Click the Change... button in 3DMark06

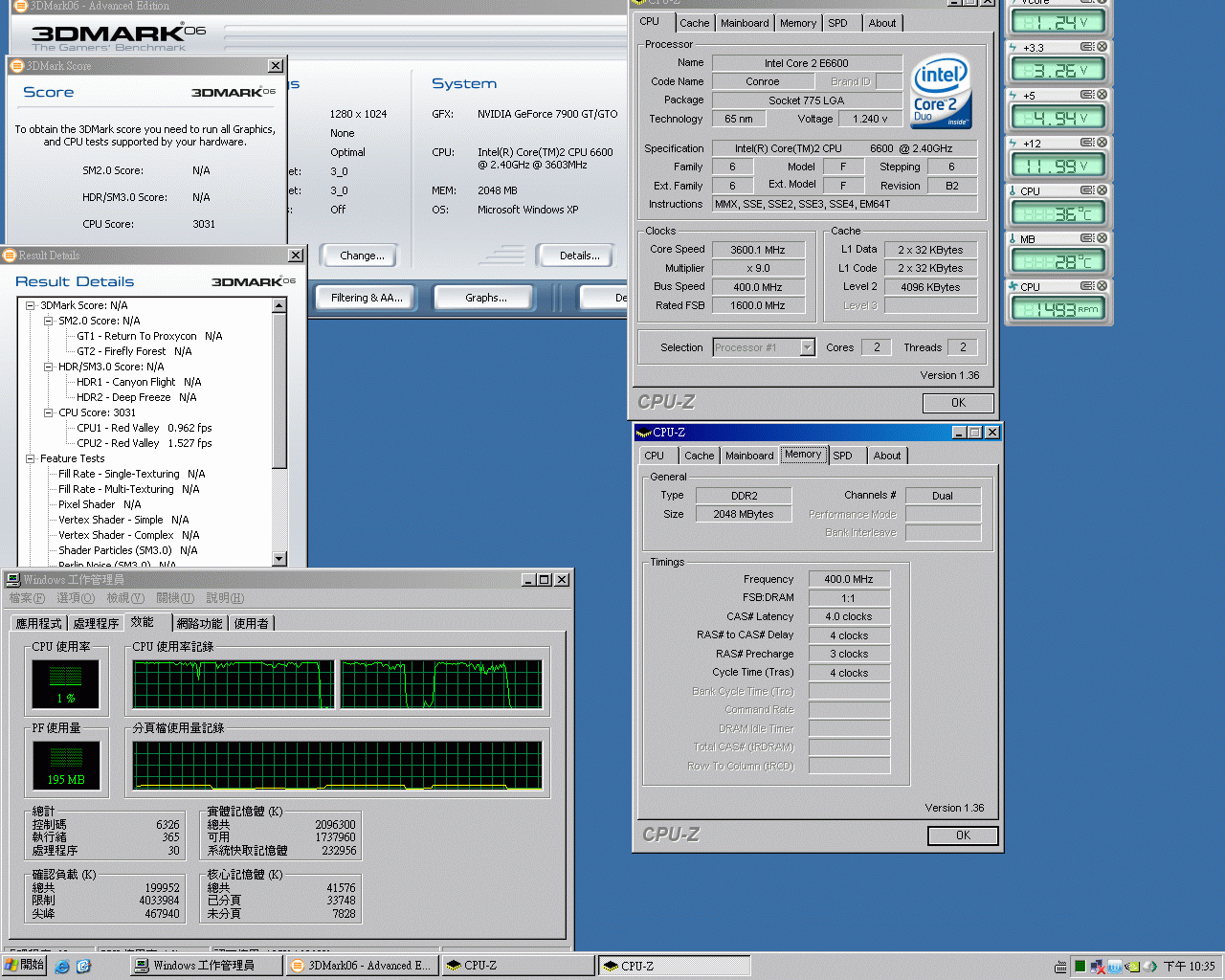(362, 256)
